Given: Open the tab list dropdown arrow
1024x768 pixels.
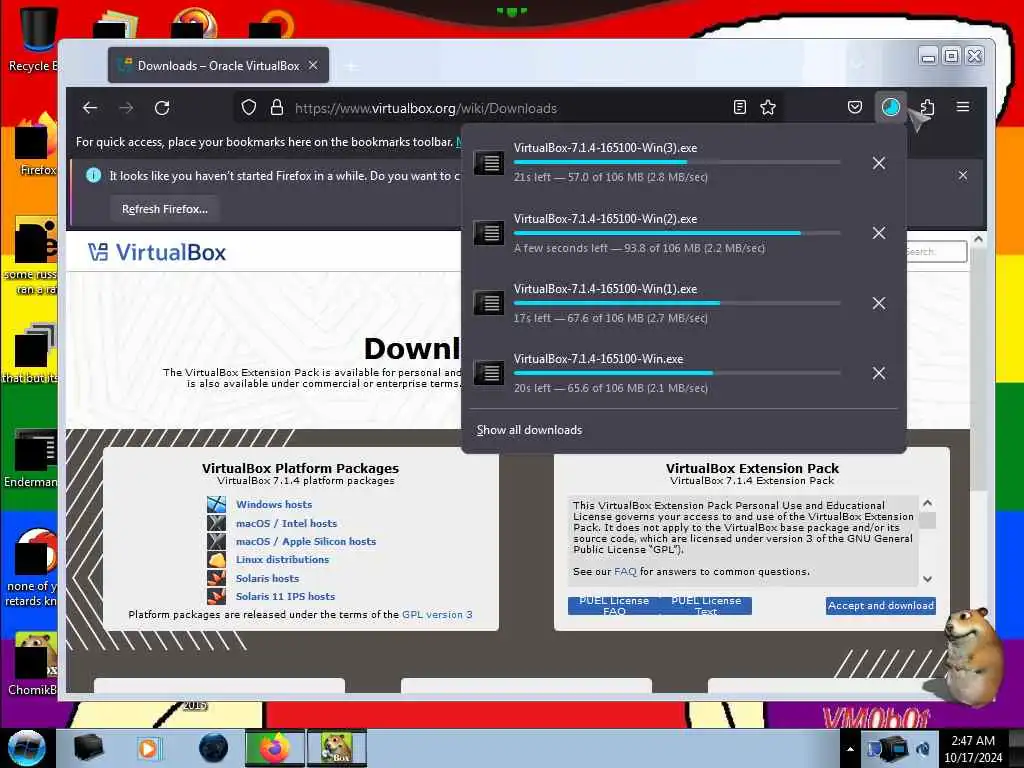Looking at the screenshot, I should tap(857, 65).
